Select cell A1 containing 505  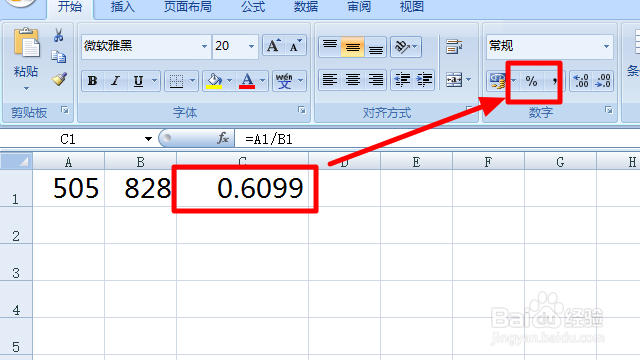69,188
